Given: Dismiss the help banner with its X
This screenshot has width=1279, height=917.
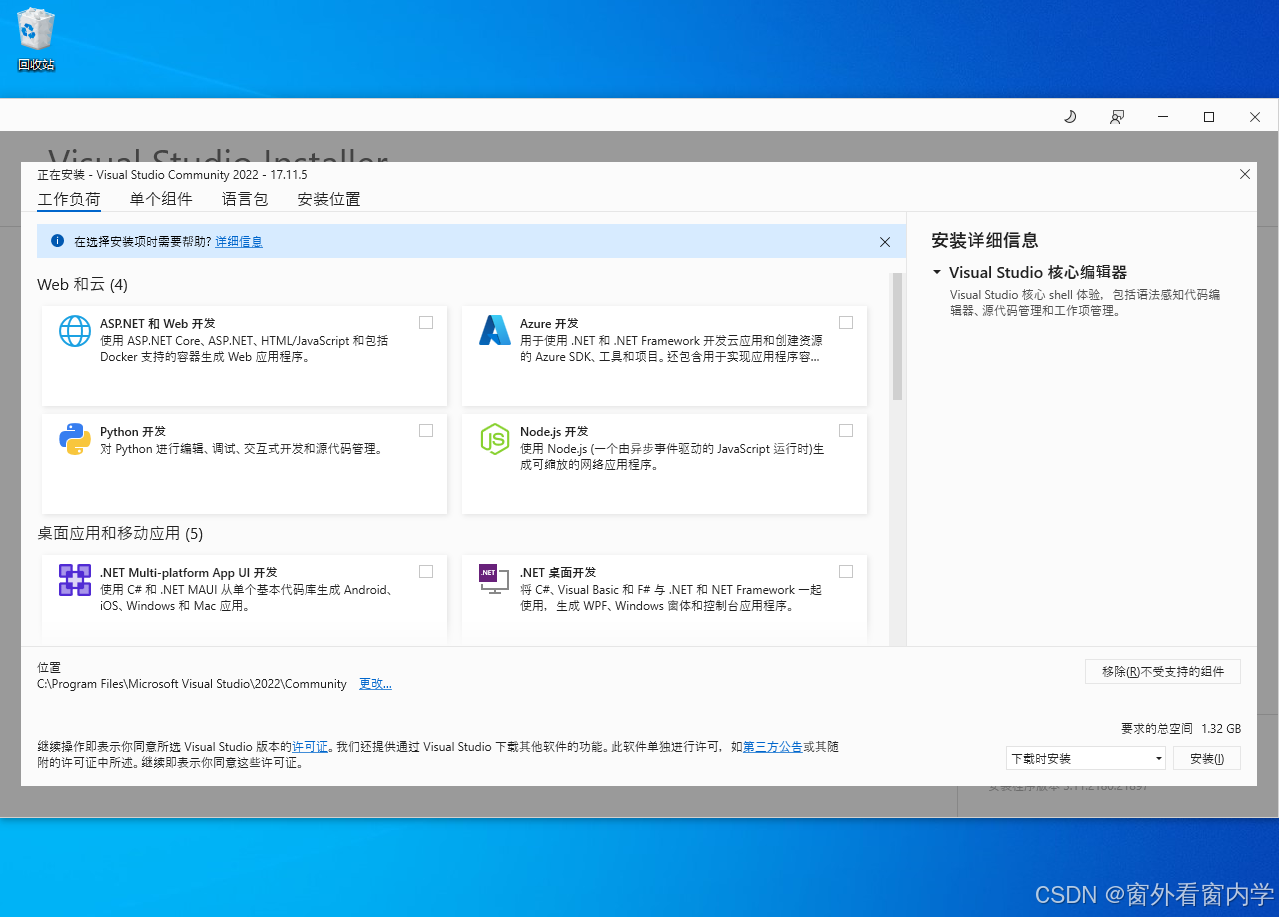Looking at the screenshot, I should 885,242.
